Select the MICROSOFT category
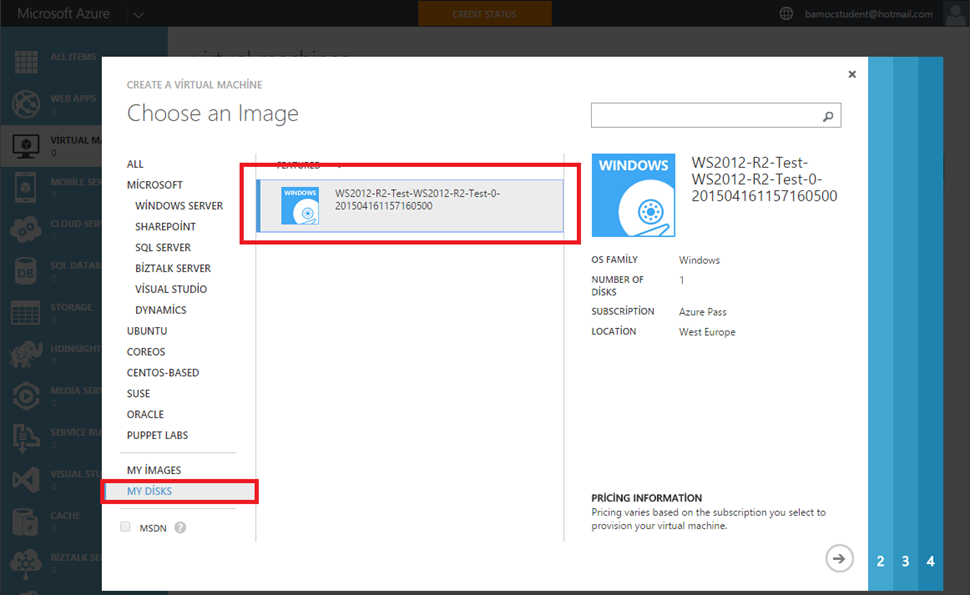The image size is (970, 595). tap(155, 185)
